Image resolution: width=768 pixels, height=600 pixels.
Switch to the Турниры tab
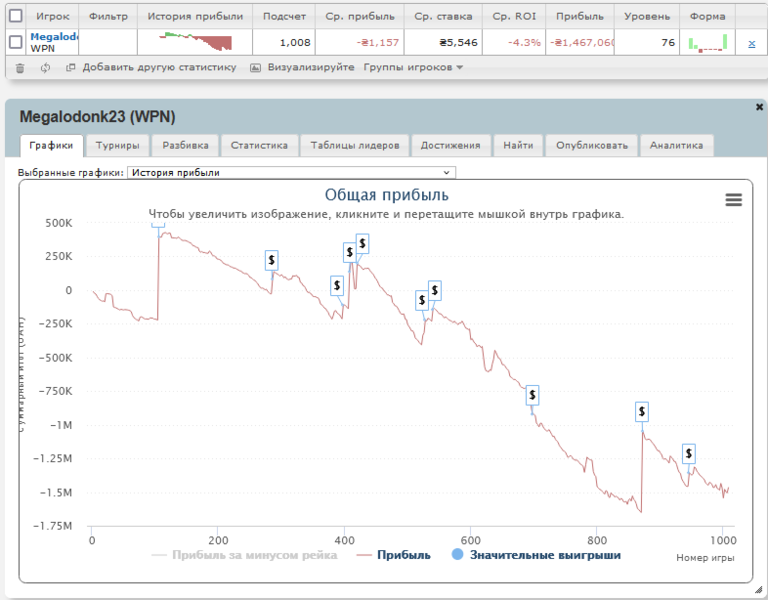coord(117,145)
